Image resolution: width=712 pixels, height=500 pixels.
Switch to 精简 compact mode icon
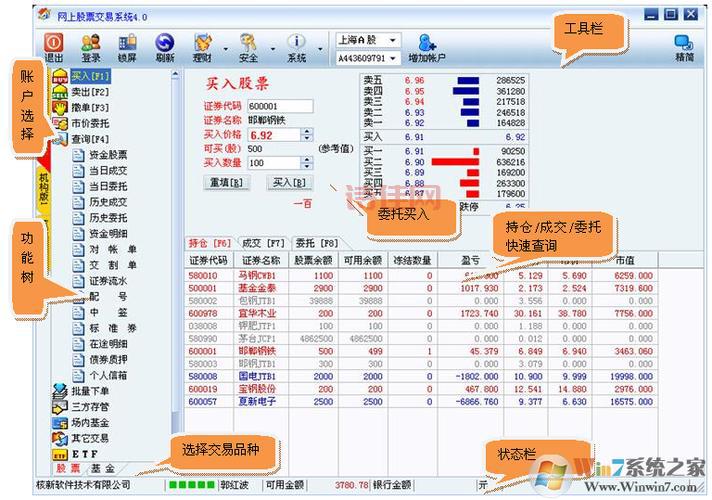684,47
